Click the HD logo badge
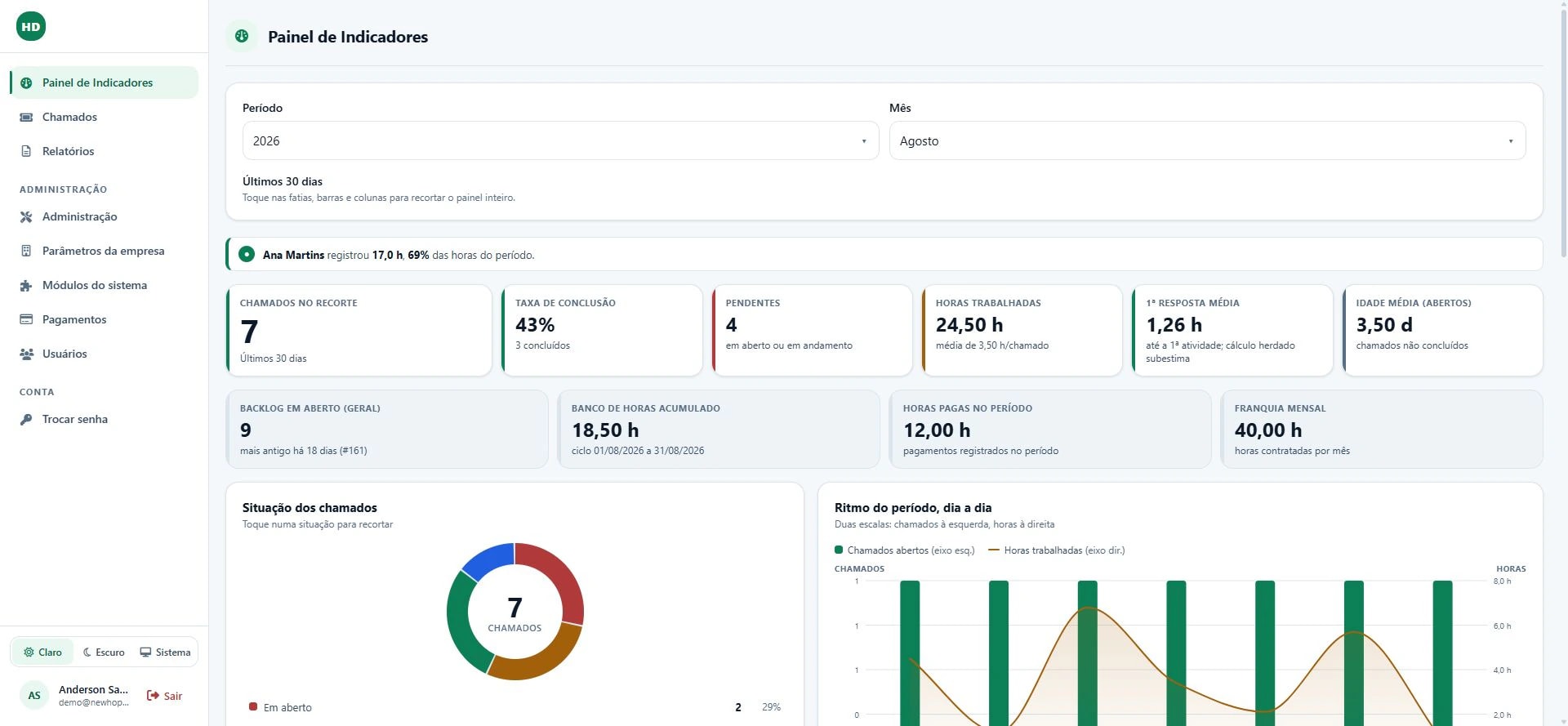The width and height of the screenshot is (1568, 726). (31, 26)
